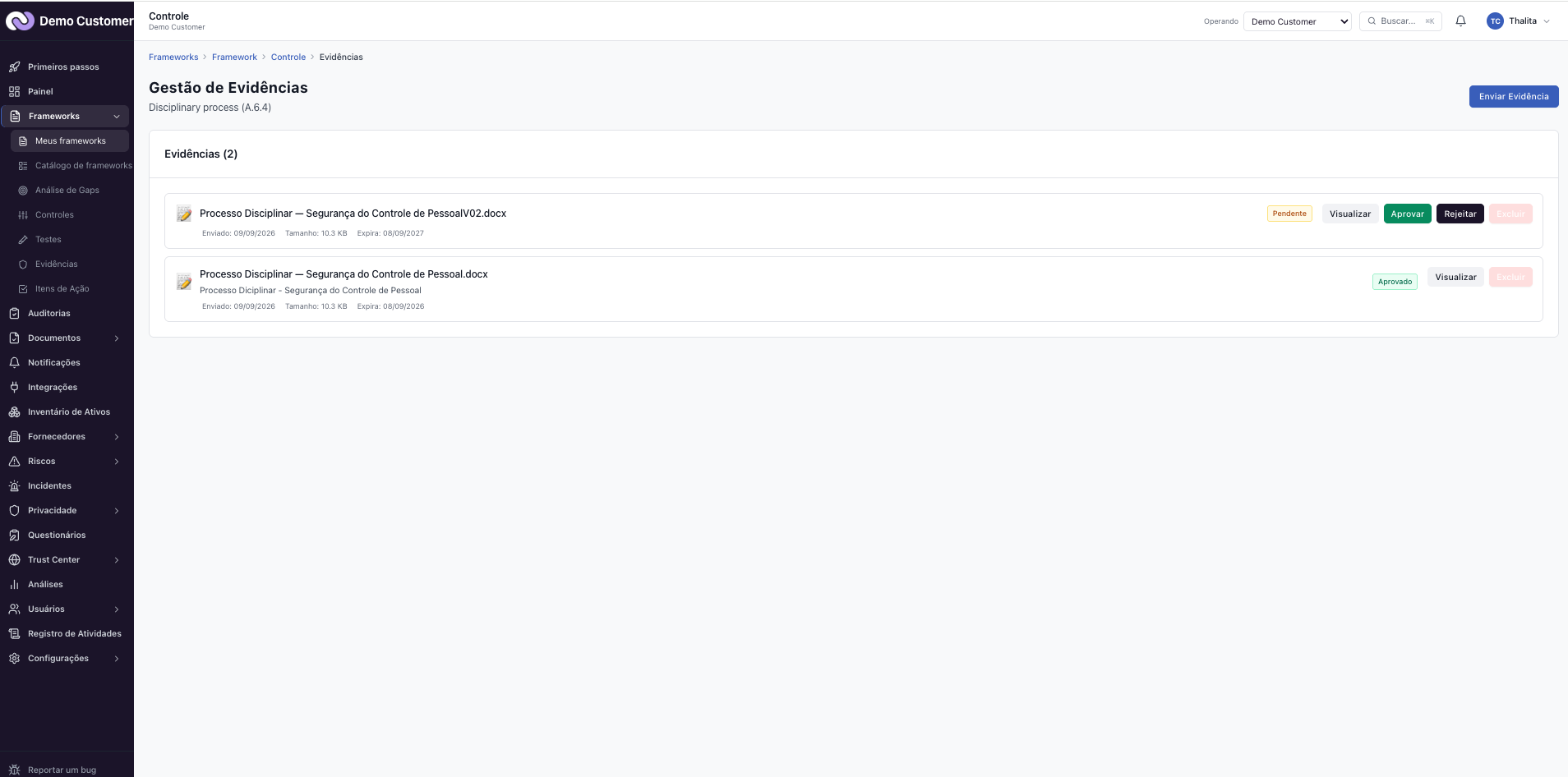Viewport: 1568px width, 777px height.
Task: Click the Aprovado status badge
Action: click(1395, 282)
